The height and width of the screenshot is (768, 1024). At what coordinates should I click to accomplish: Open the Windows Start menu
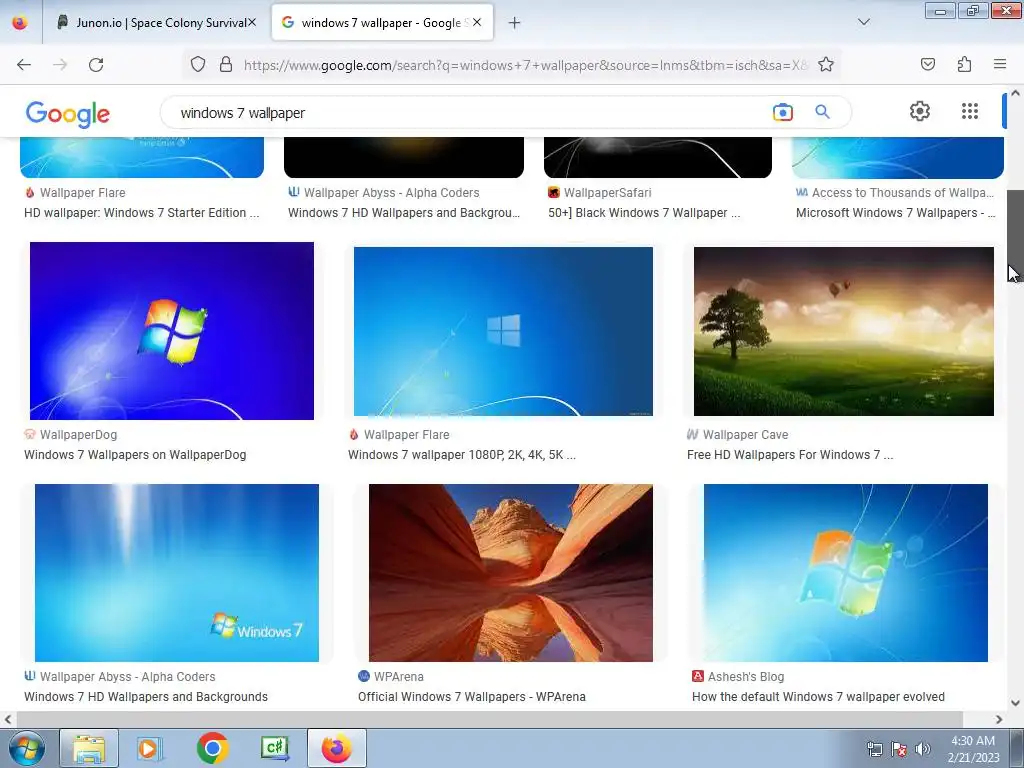click(x=27, y=748)
